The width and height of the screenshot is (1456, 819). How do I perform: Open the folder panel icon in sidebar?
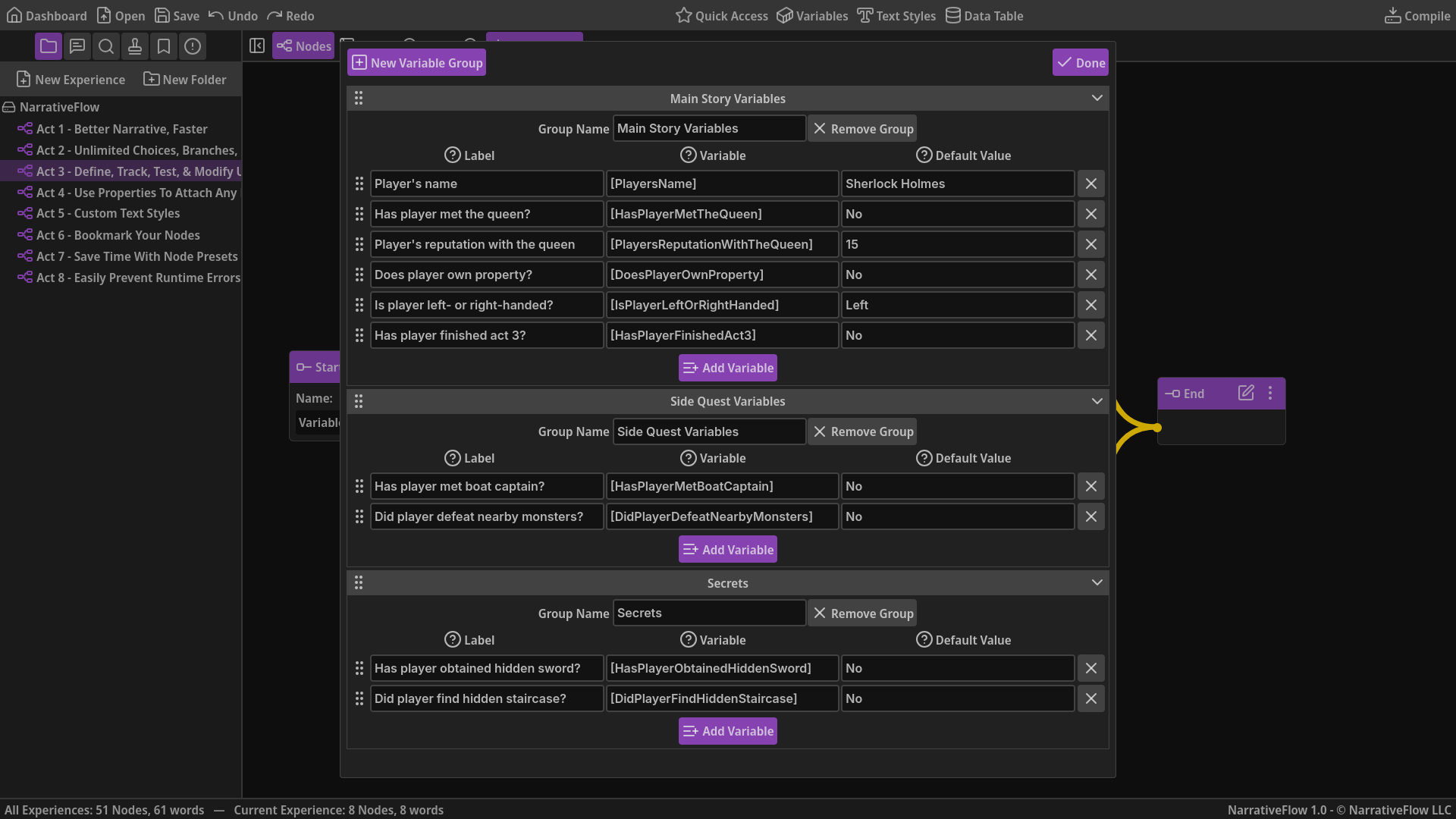pyautogui.click(x=49, y=46)
